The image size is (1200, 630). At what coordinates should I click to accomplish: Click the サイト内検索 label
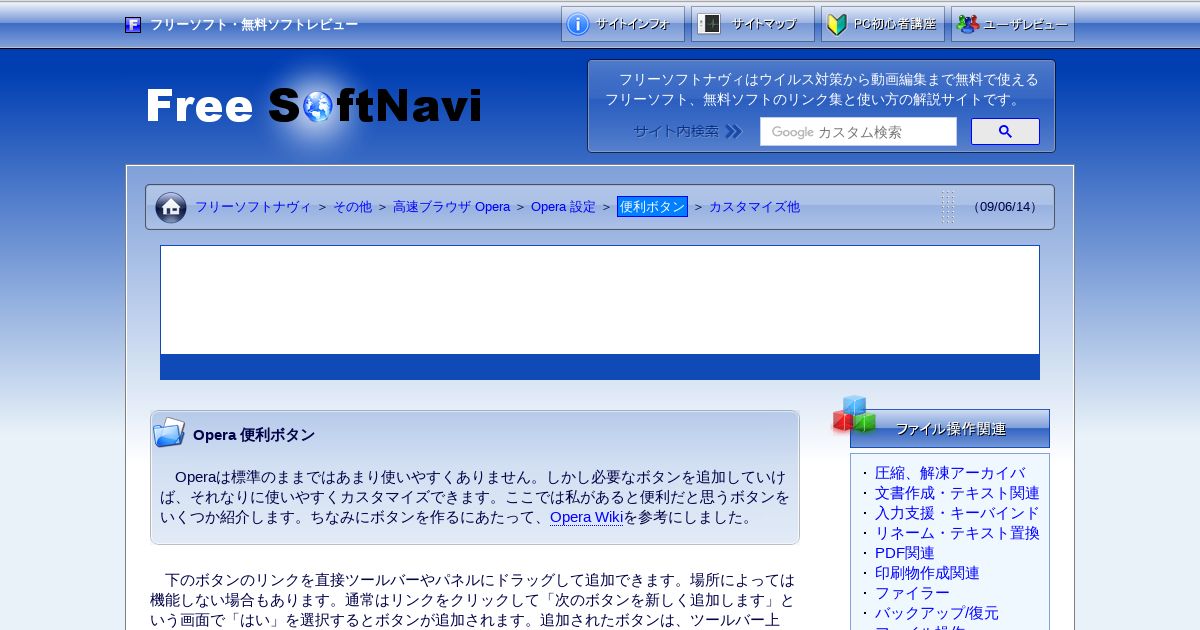coord(675,131)
